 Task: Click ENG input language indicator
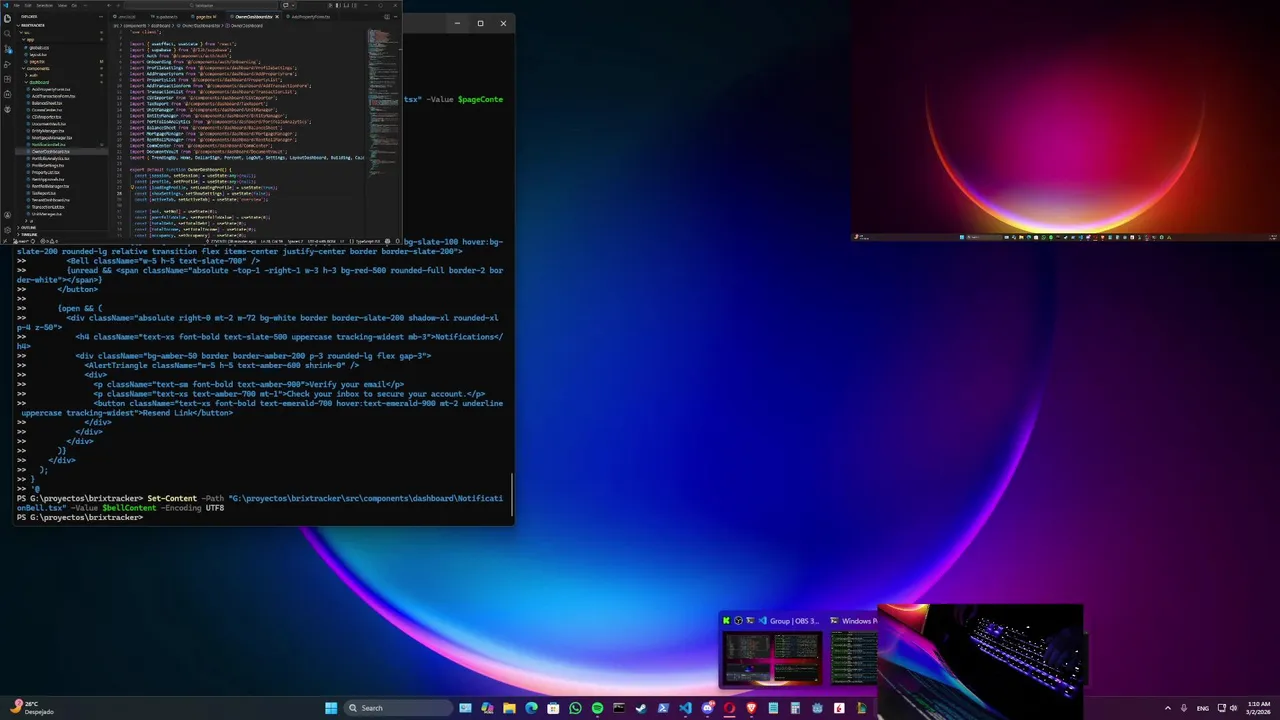pyautogui.click(x=1203, y=708)
